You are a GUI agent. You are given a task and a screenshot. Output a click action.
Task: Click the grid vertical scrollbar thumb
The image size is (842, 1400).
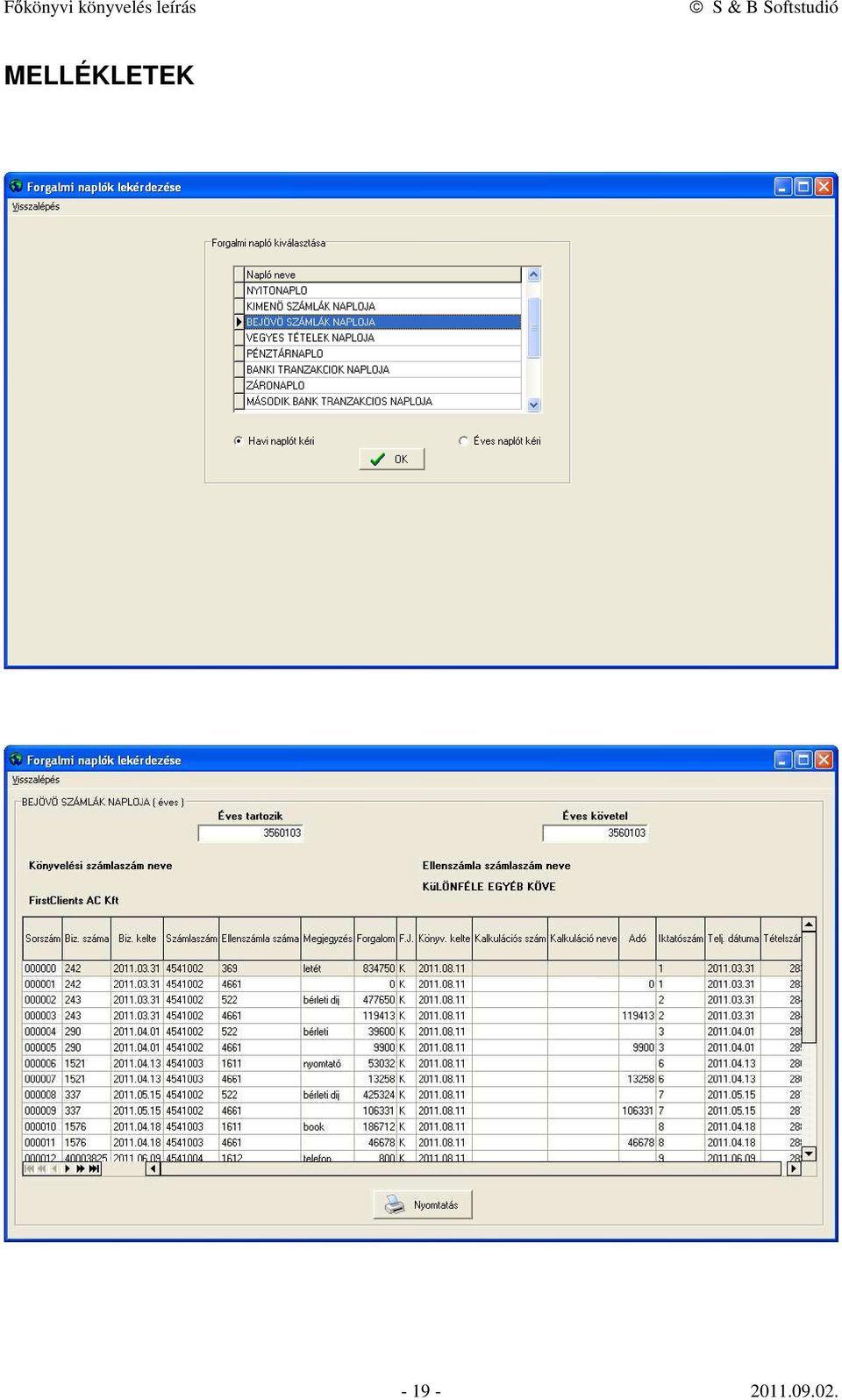[810, 987]
